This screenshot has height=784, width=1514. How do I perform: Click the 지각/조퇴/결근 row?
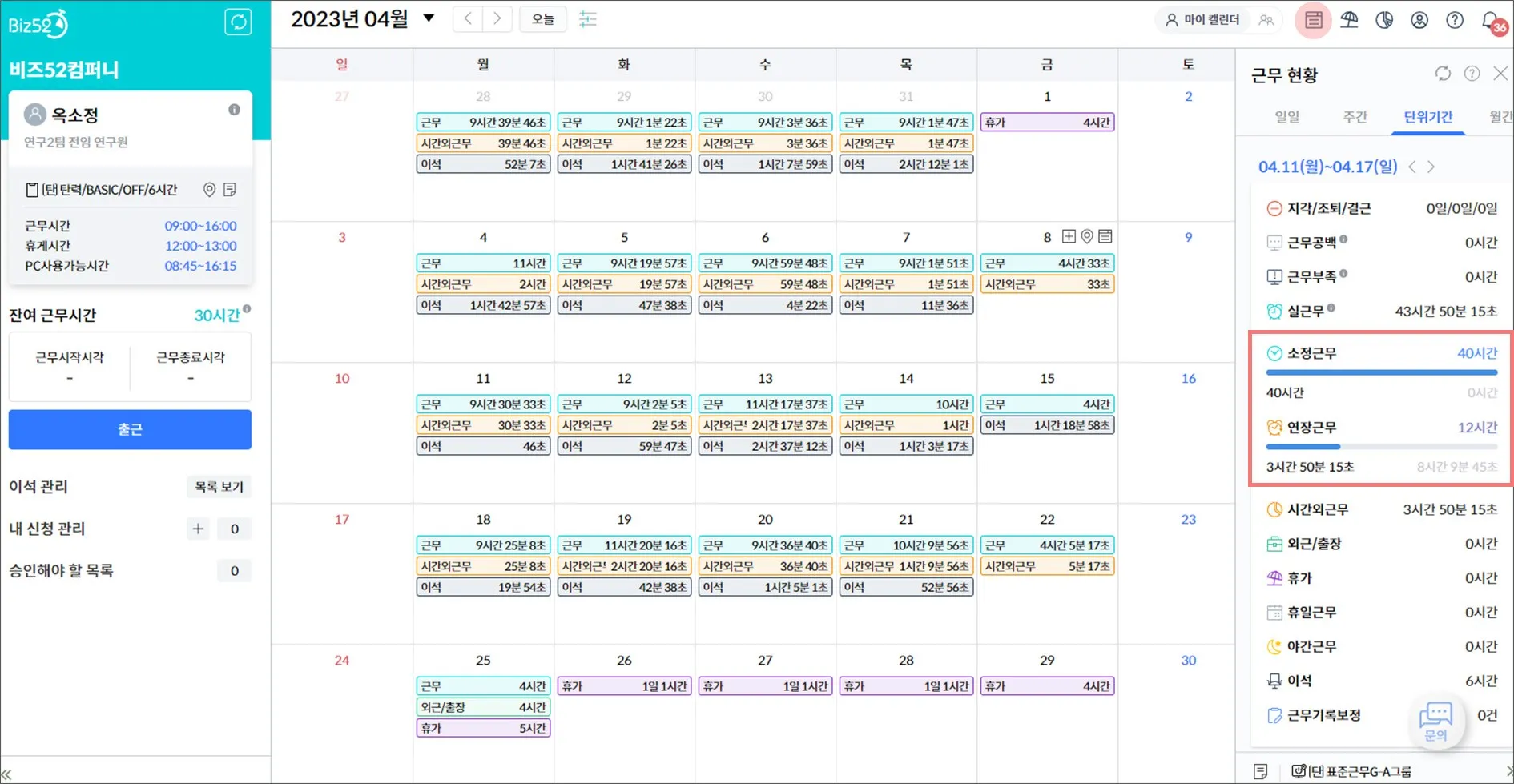[x=1381, y=208]
